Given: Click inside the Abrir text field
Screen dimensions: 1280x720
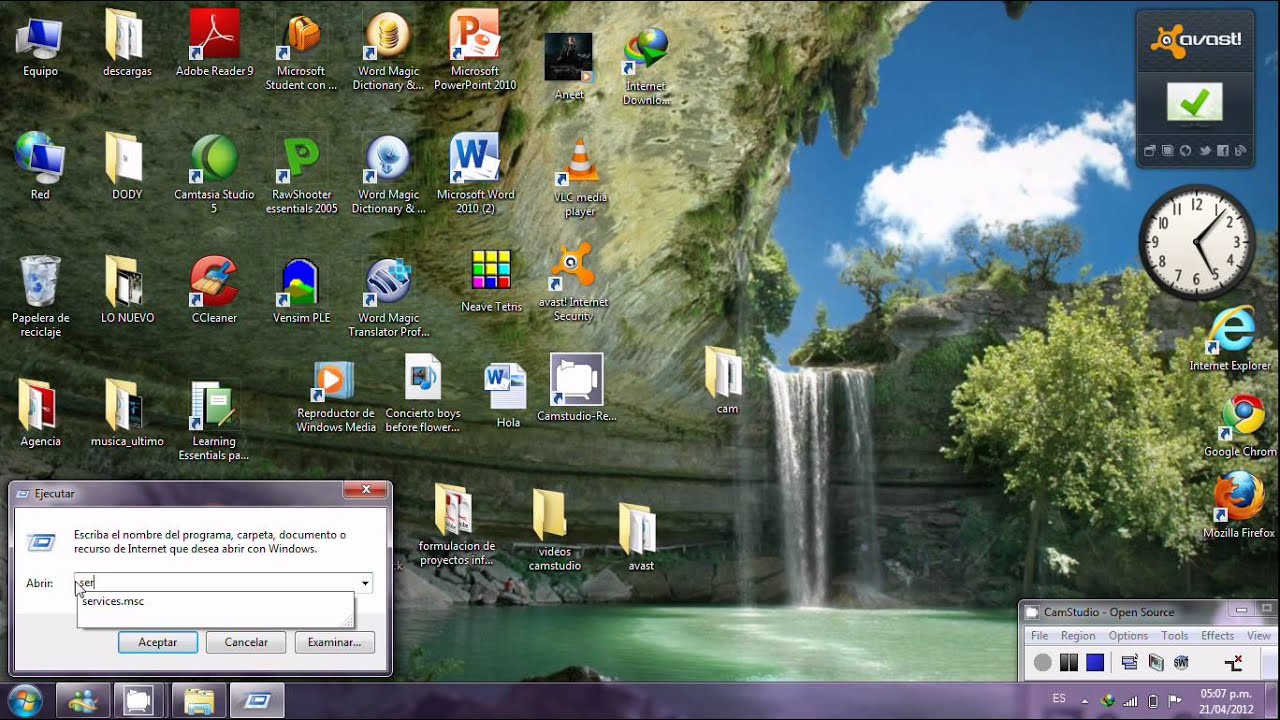Looking at the screenshot, I should (x=200, y=583).
